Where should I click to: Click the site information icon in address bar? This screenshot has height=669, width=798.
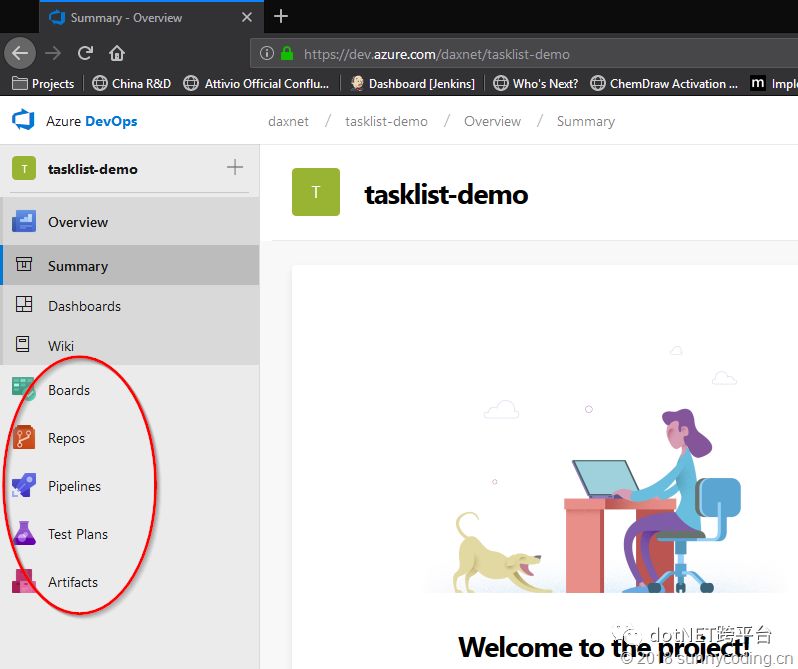coord(267,53)
